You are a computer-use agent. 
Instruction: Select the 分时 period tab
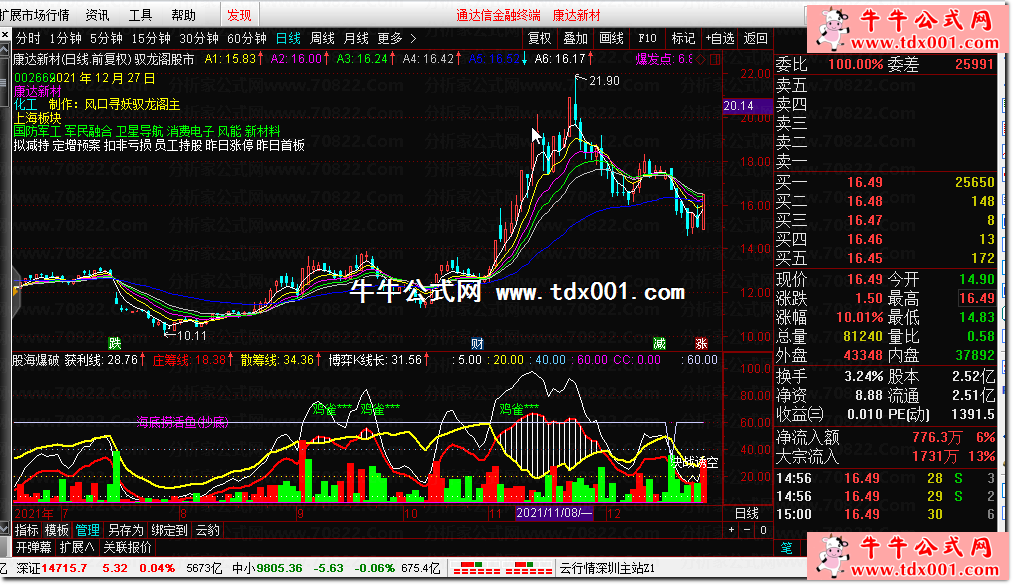point(28,39)
